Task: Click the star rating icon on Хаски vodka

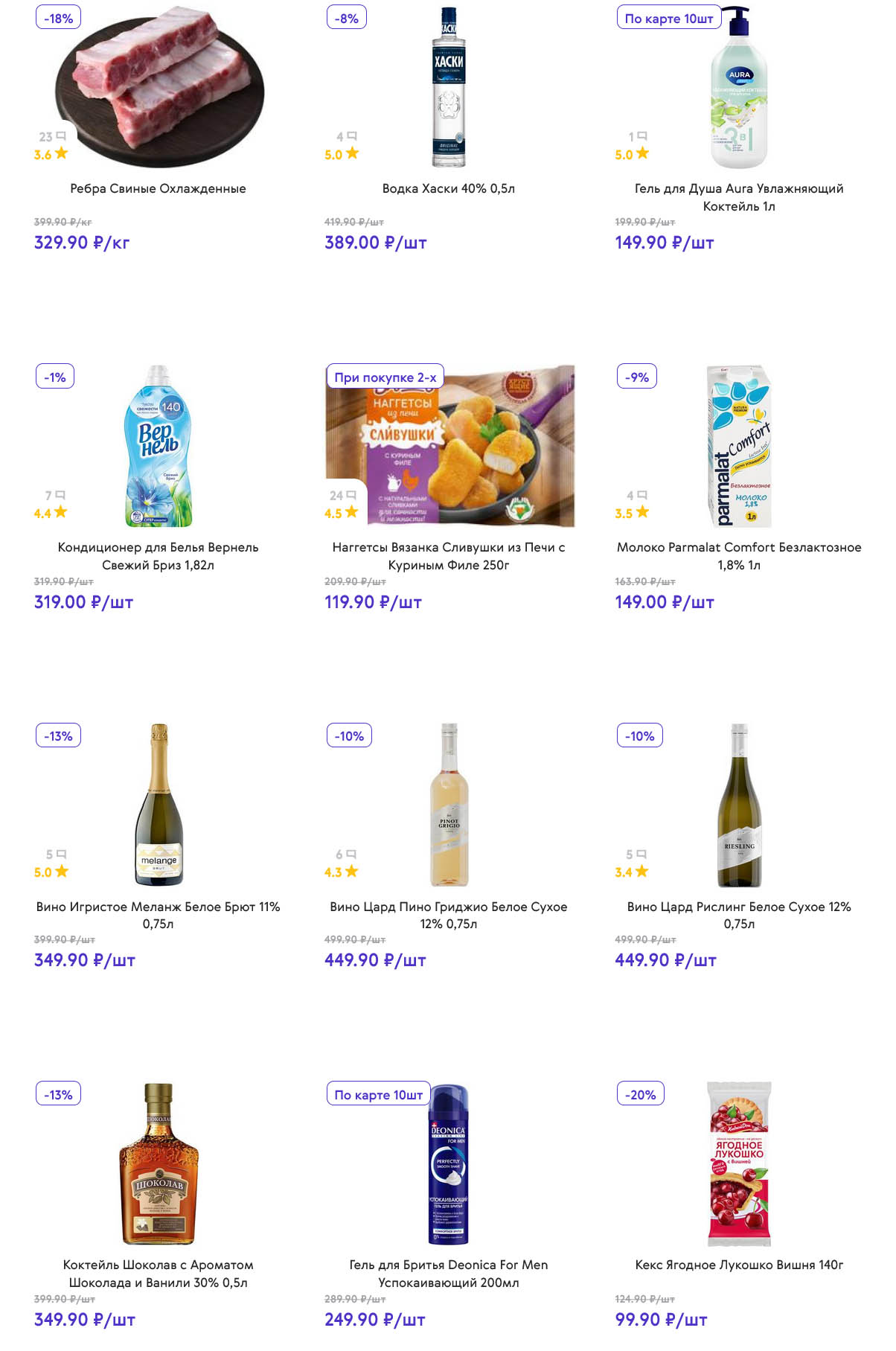Action: [x=352, y=153]
